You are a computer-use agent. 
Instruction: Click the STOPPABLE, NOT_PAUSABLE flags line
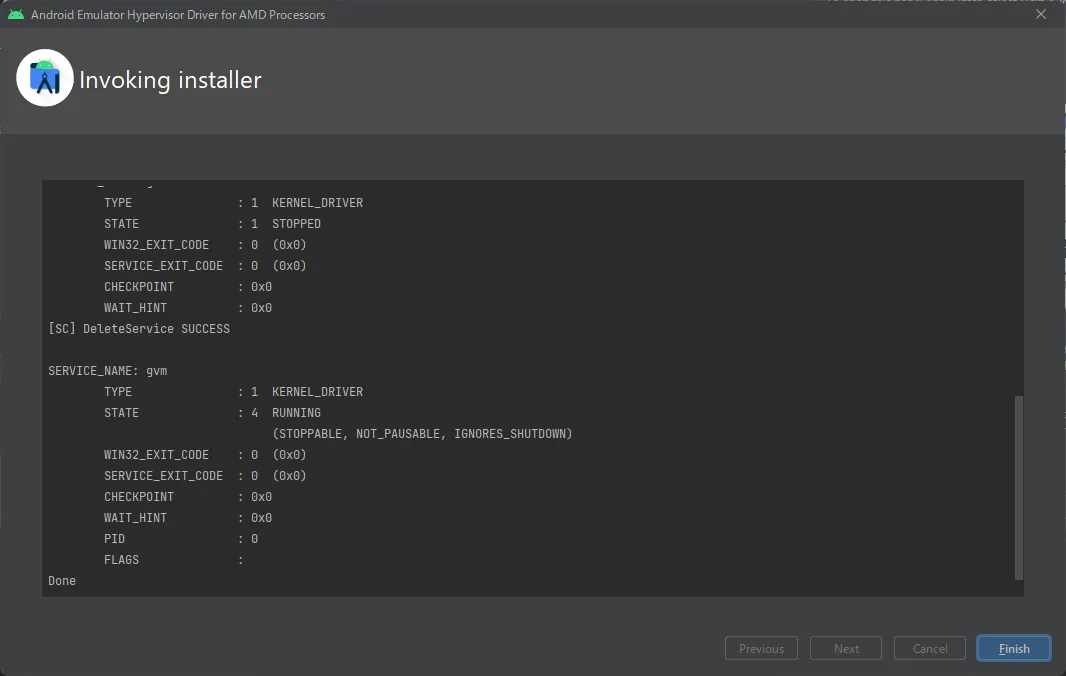click(421, 434)
